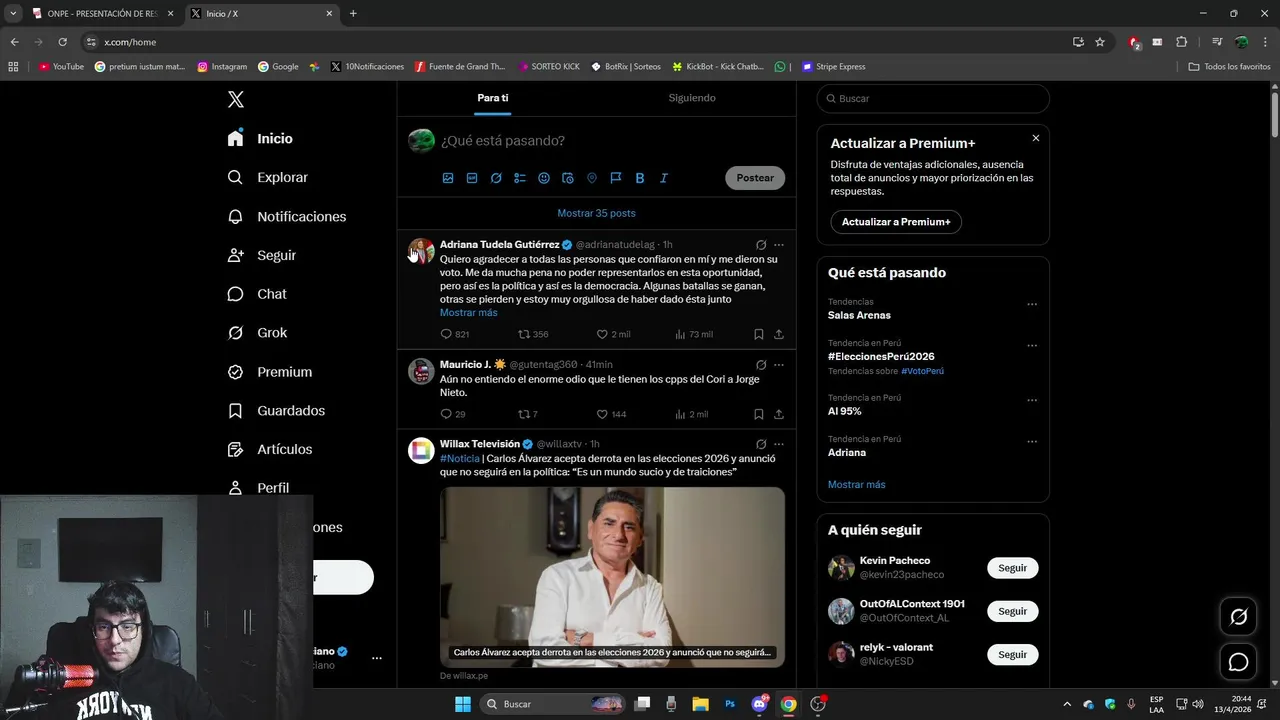Bookmark Adriana Tudela's post
1280x720 pixels.
(x=758, y=334)
